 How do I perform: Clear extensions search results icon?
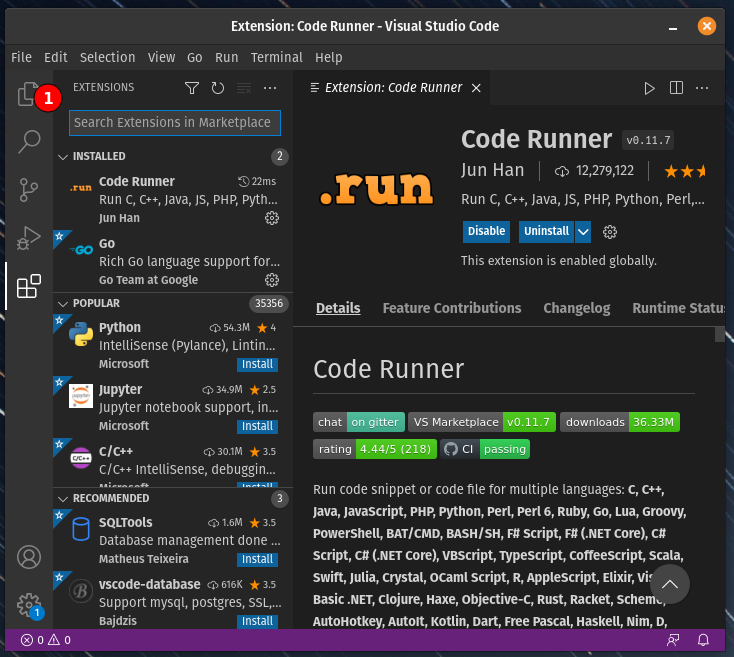coord(244,88)
